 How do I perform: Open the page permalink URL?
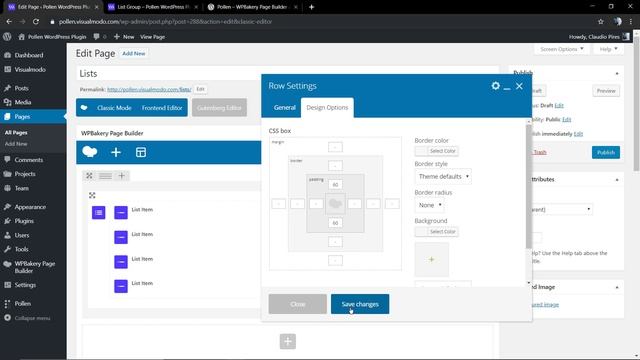149,89
